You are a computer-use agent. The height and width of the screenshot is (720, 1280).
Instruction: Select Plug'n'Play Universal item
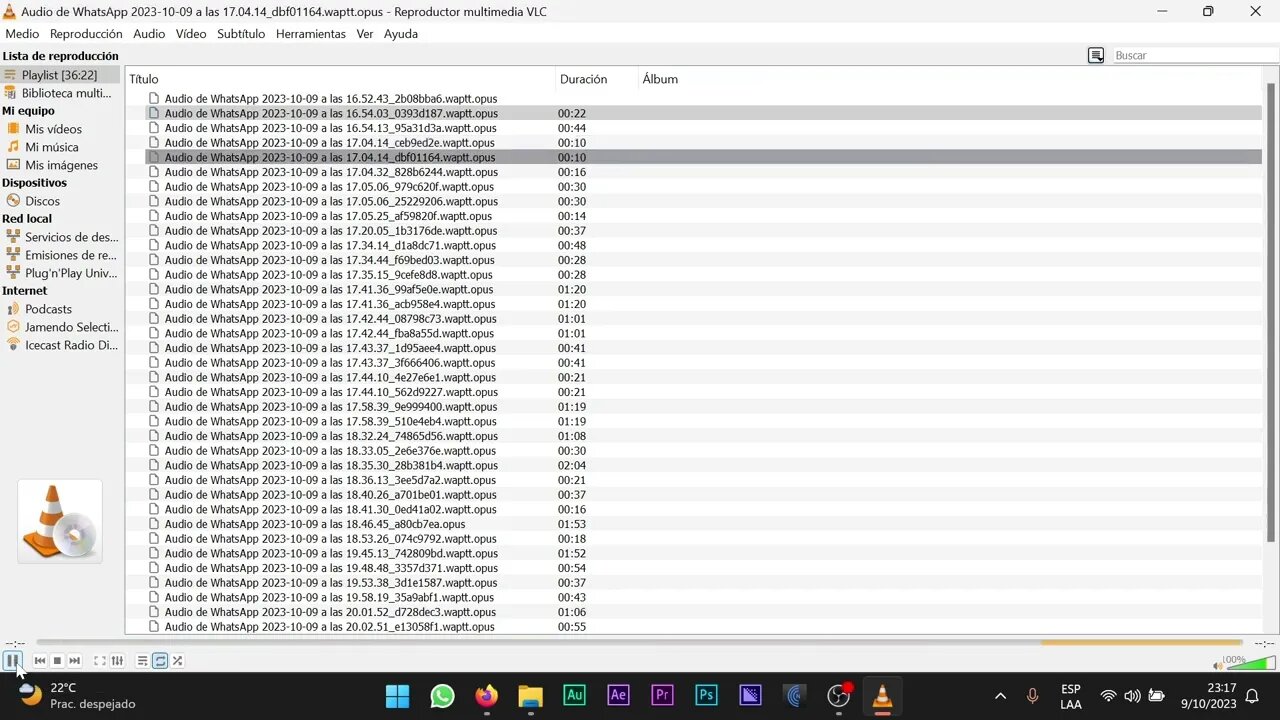(x=60, y=273)
